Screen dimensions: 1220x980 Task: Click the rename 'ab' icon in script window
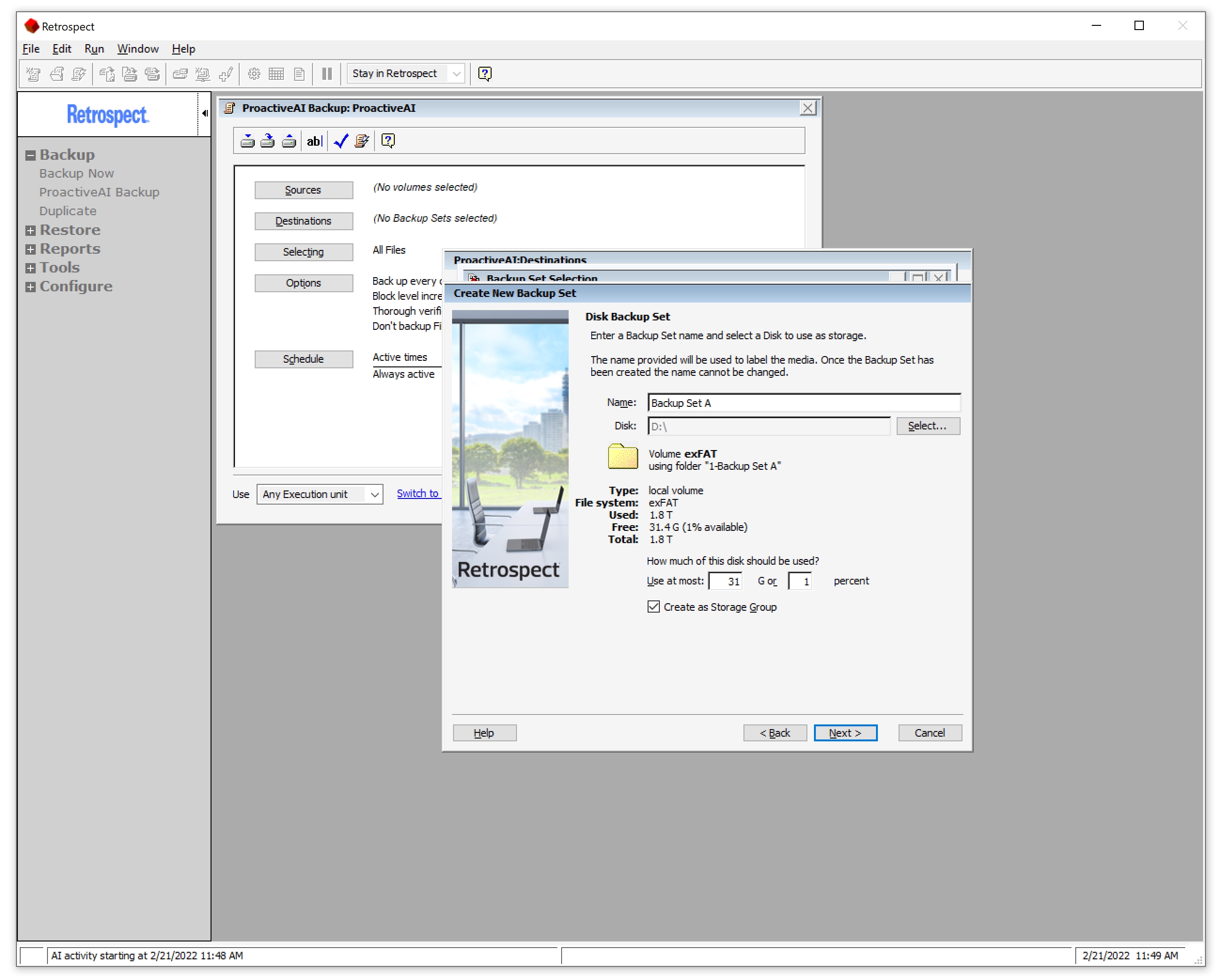(x=314, y=141)
